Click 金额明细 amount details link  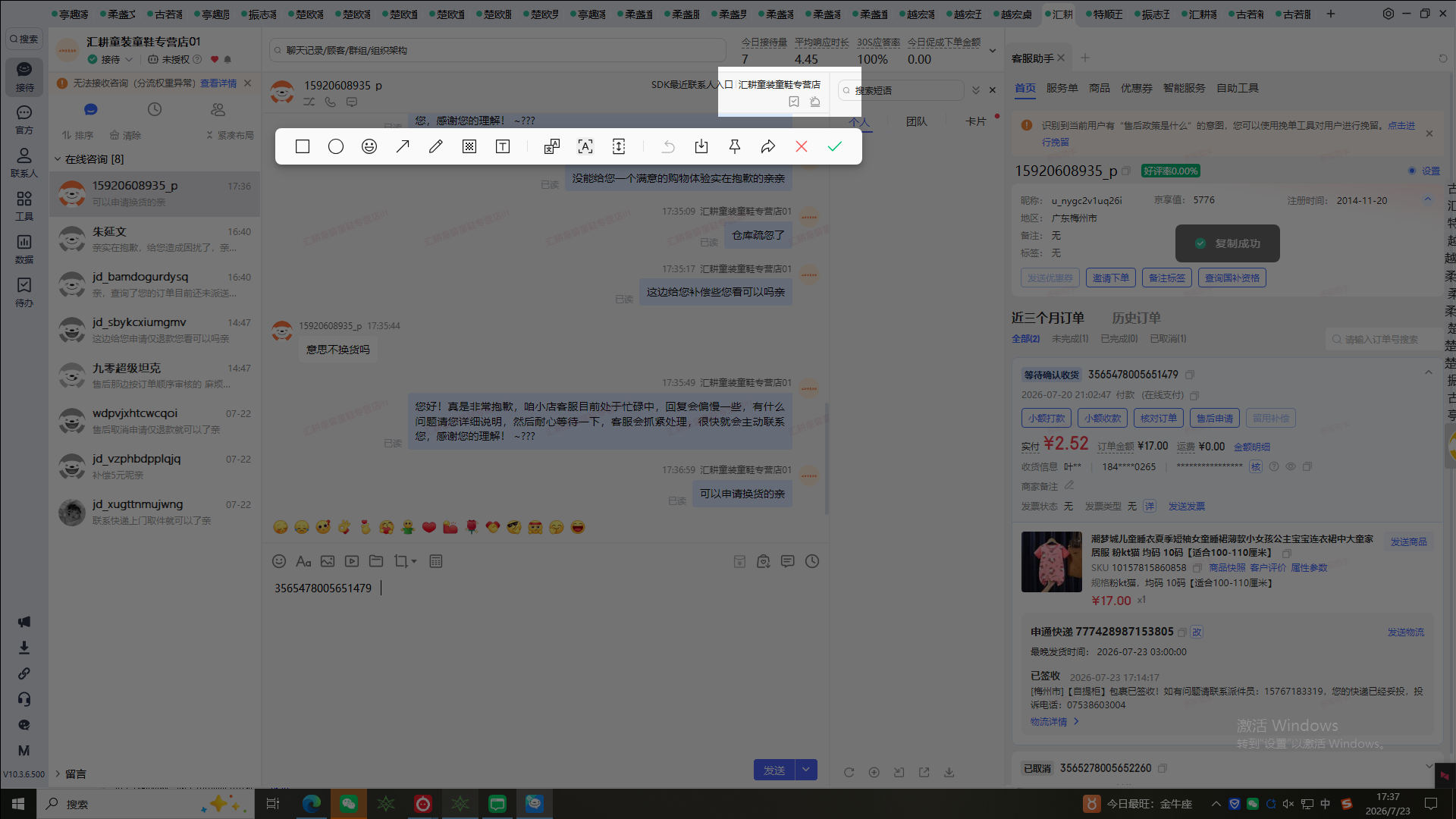(1252, 447)
